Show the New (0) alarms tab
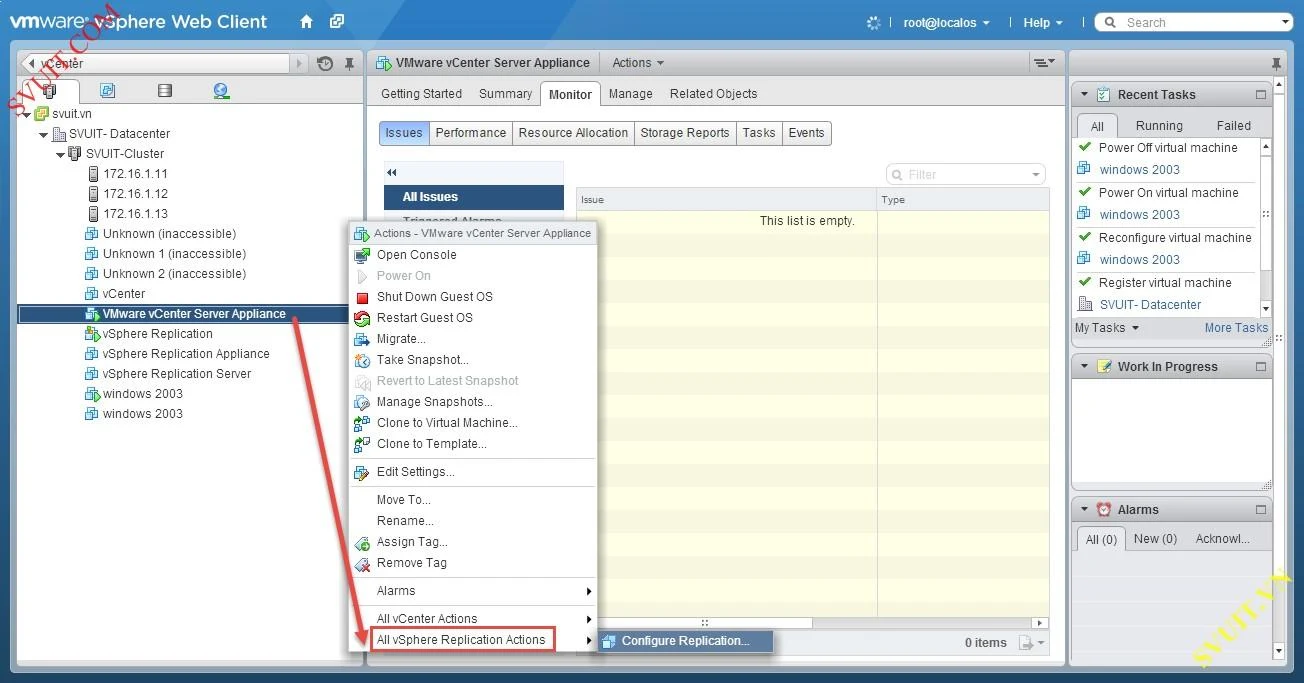1304x683 pixels. 1155,539
